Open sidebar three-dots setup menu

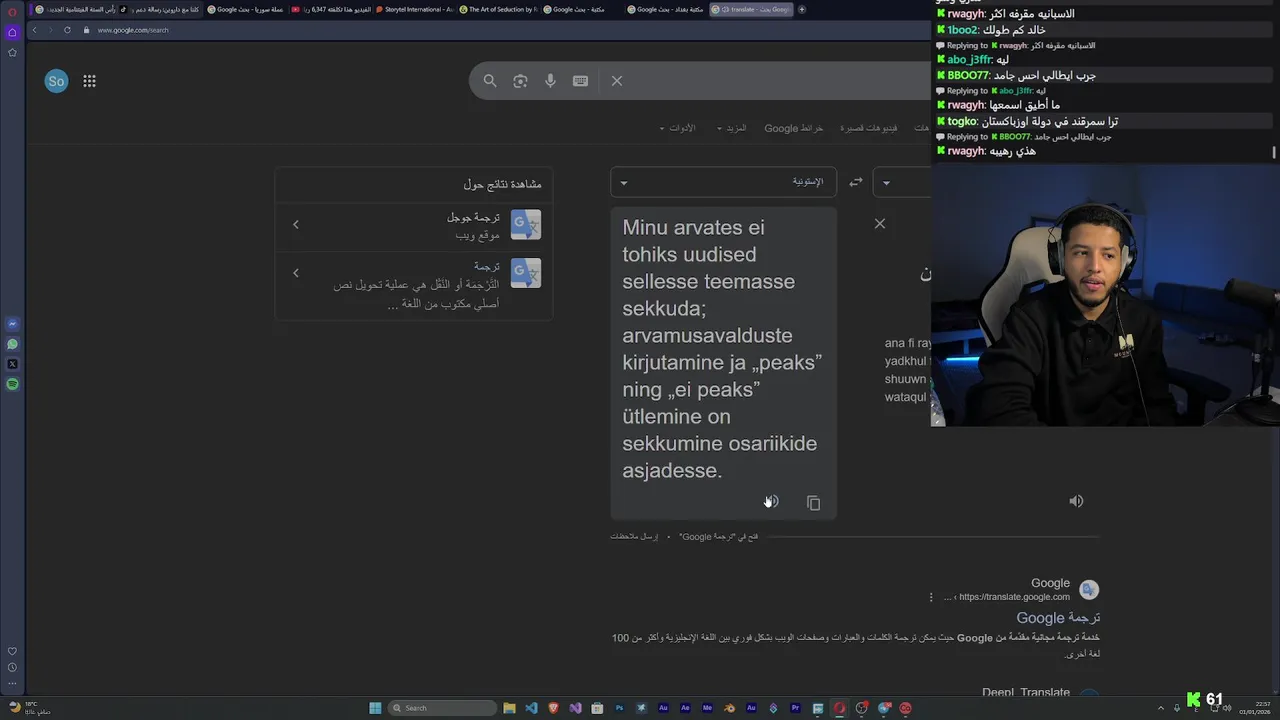[x=12, y=683]
